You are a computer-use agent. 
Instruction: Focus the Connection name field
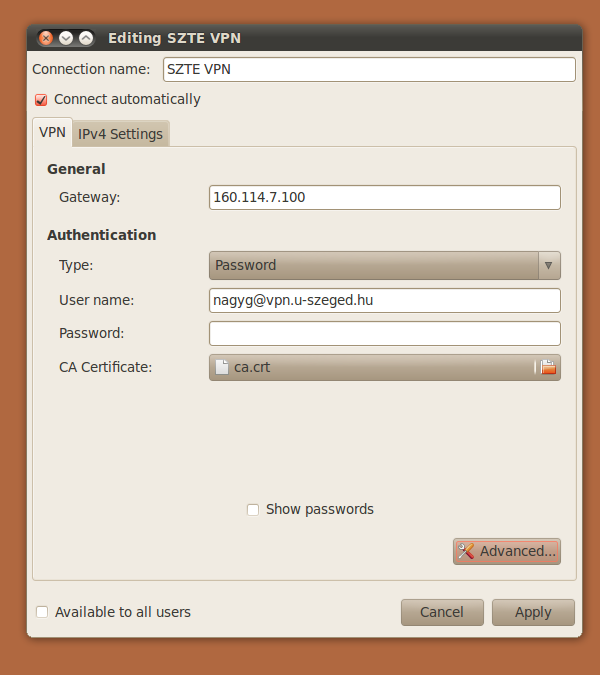[x=369, y=69]
